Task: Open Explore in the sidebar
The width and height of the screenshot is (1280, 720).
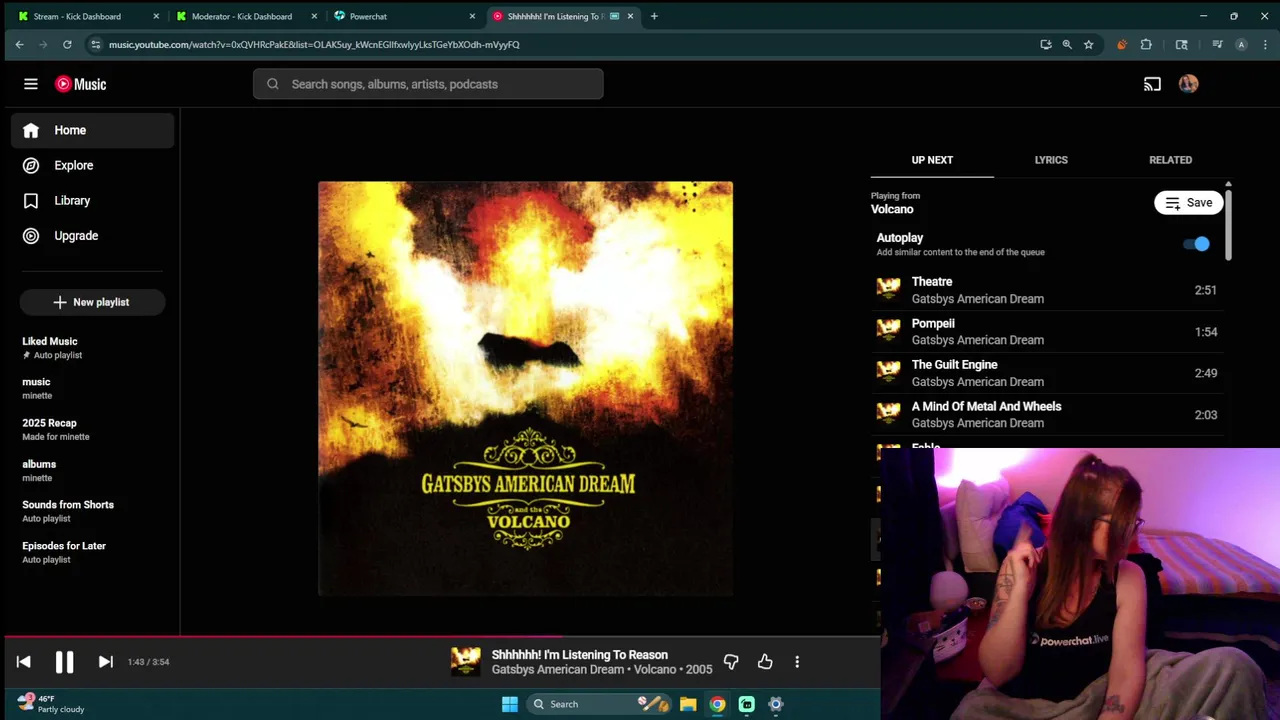Action: (x=93, y=165)
